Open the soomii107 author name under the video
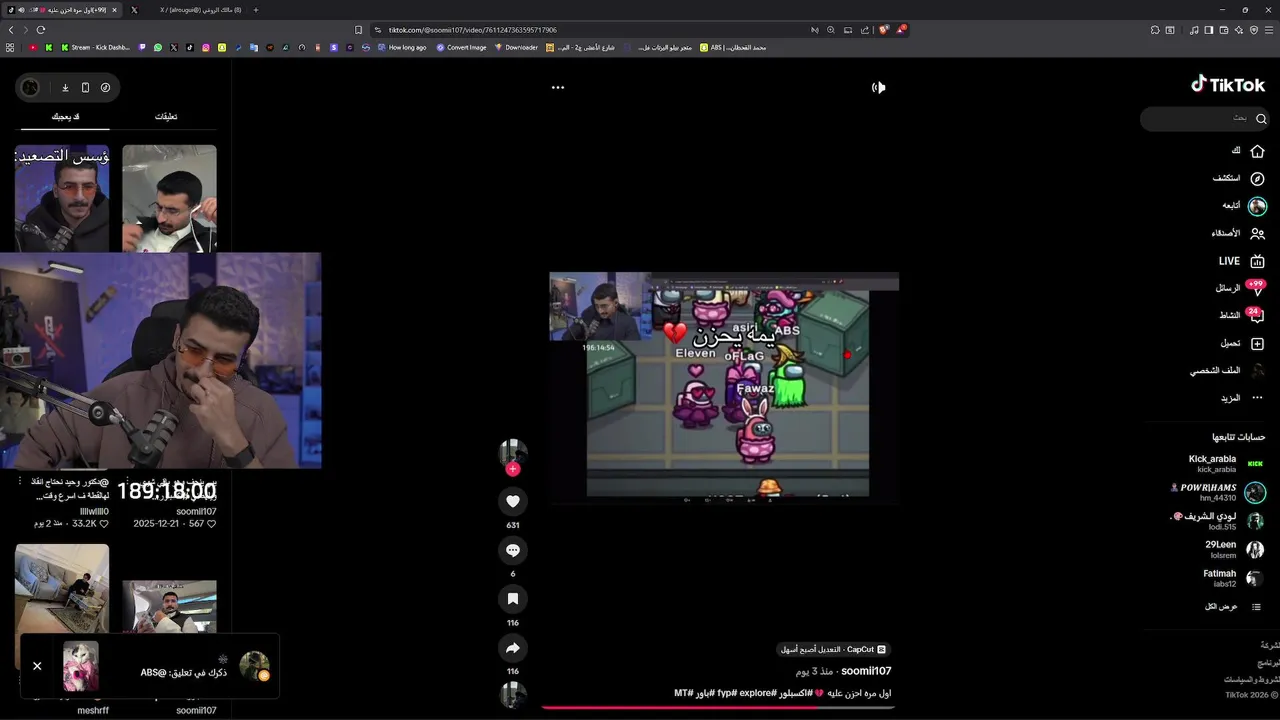The height and width of the screenshot is (720, 1280). click(x=866, y=671)
